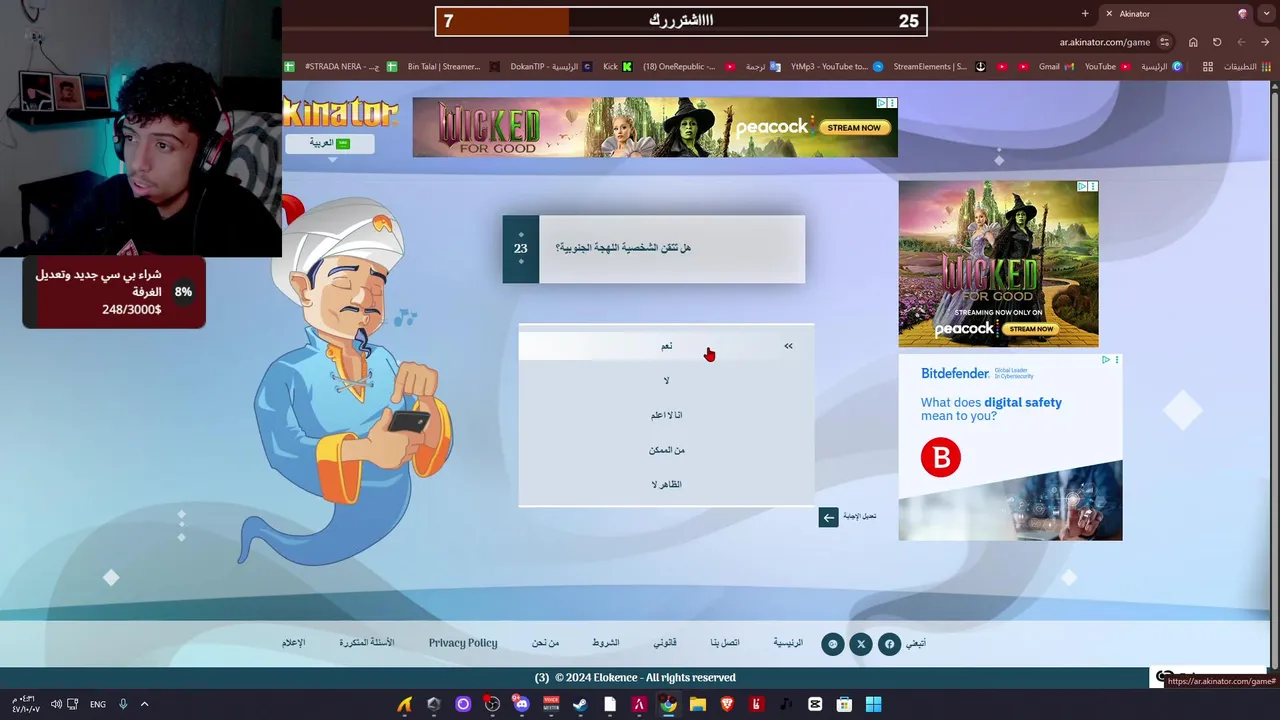Open the قانوني footer link
1280x720 pixels.
[x=665, y=643]
